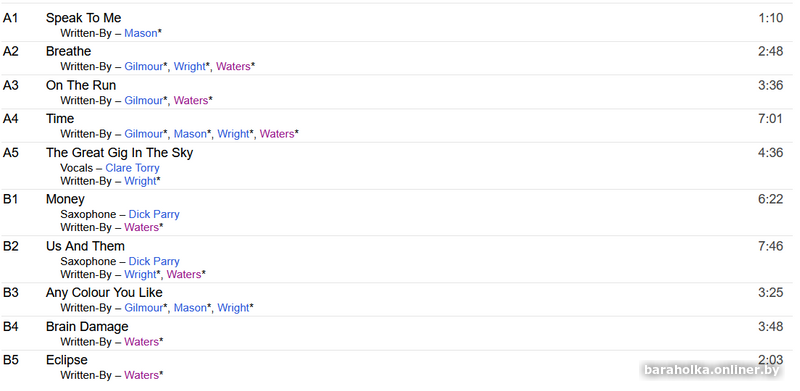Open the Wright link under Breathe
Viewport: 800px width, 391px height.
[x=189, y=67]
